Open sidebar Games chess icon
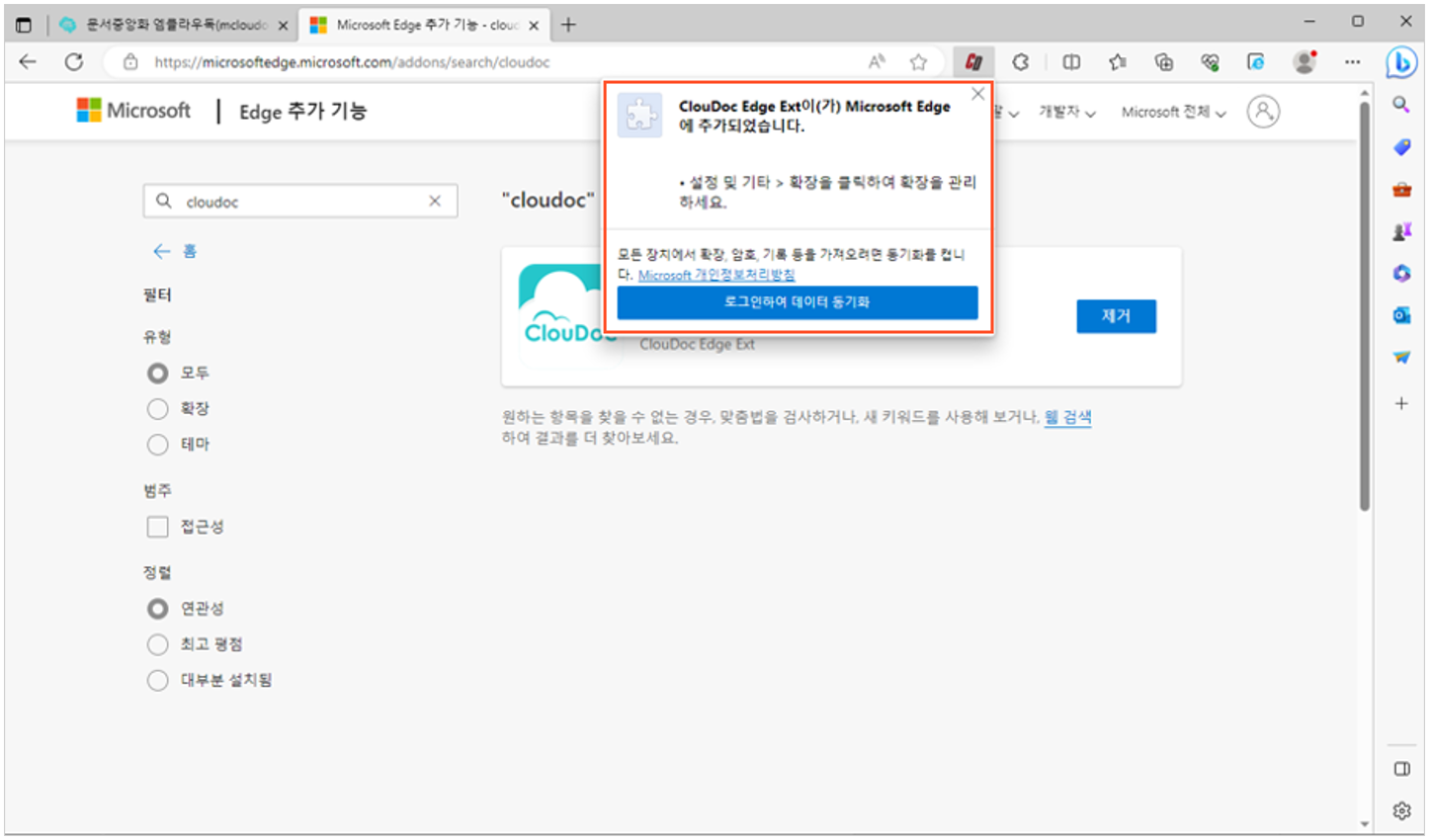Image resolution: width=1432 pixels, height=840 pixels. click(1401, 231)
